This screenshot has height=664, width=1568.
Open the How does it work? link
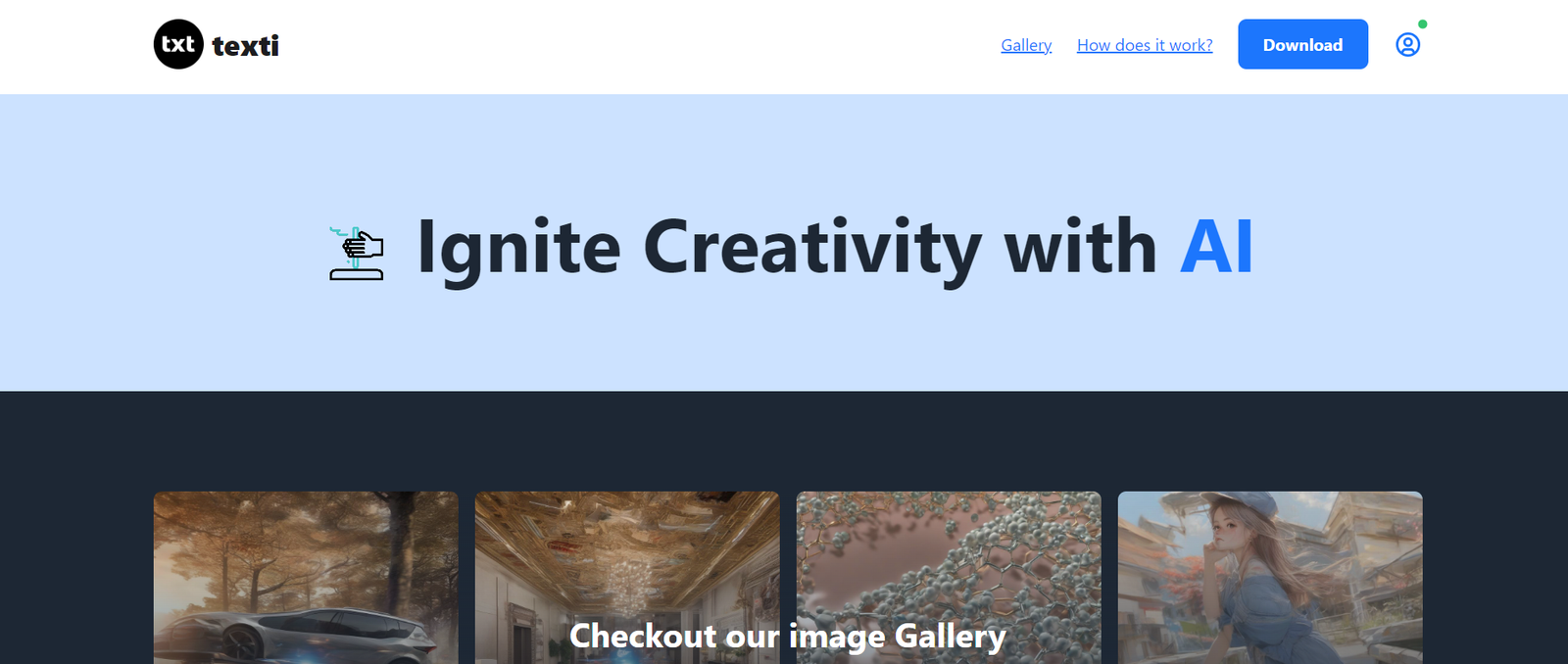click(1145, 45)
